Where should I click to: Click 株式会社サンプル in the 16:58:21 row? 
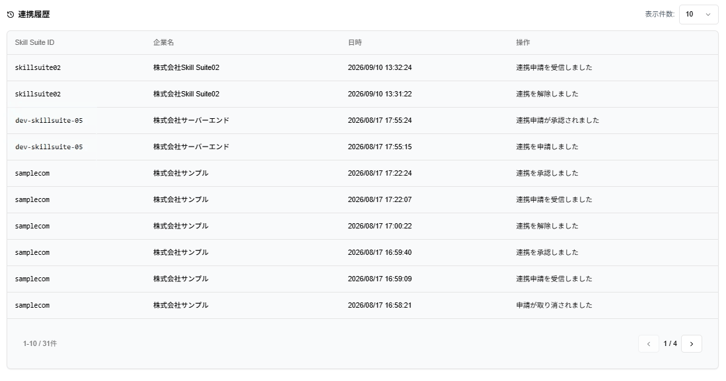coord(181,305)
